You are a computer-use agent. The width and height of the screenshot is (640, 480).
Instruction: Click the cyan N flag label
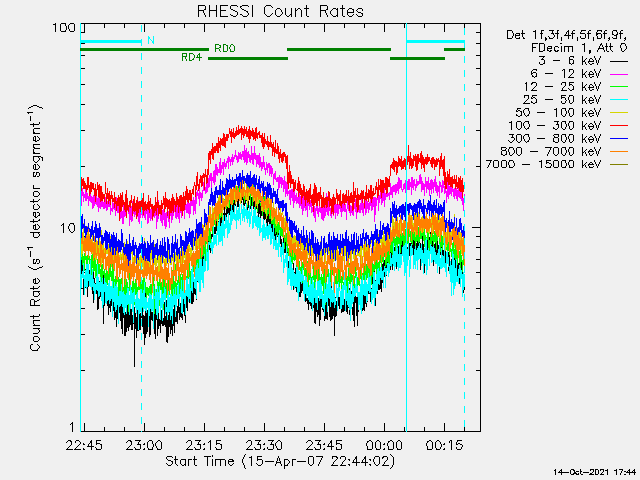(151, 40)
